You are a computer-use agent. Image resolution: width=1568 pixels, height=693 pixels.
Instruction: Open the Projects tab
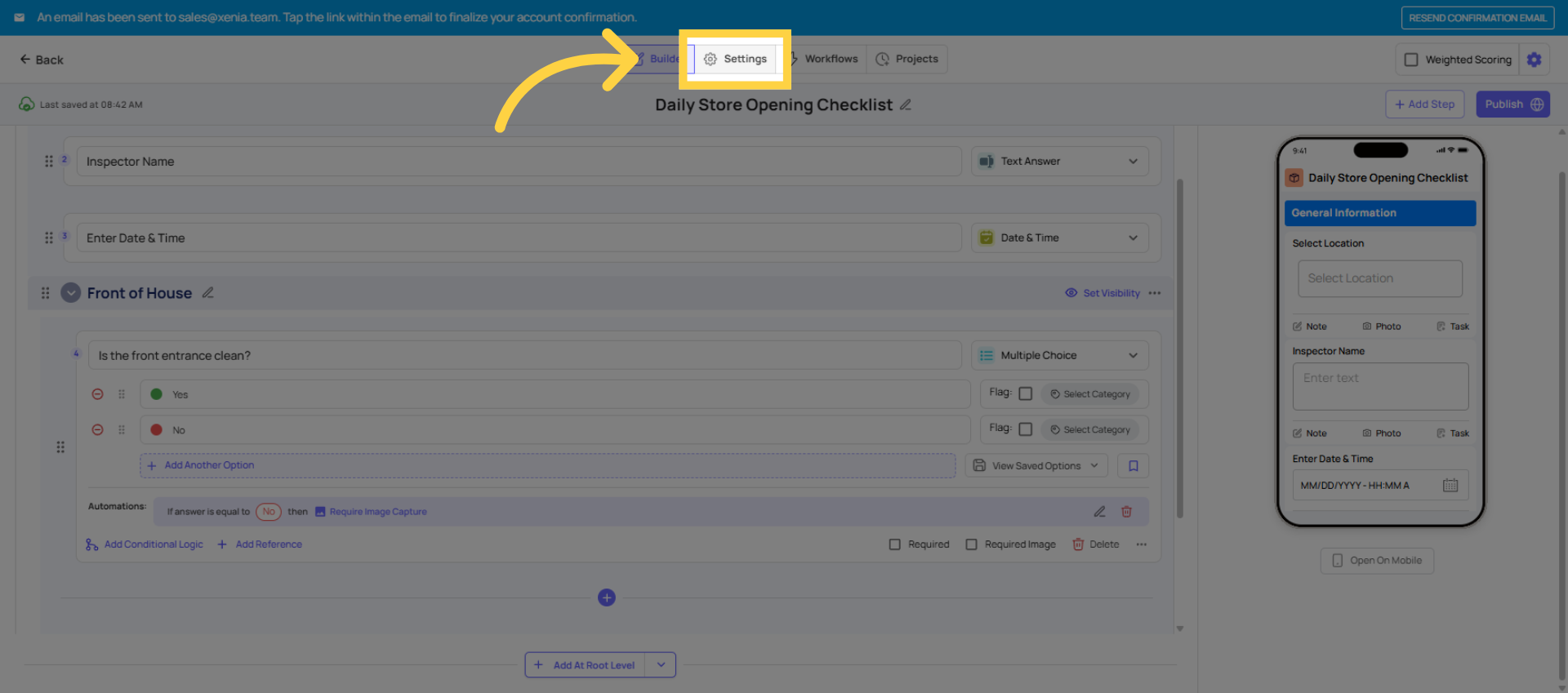coord(906,59)
